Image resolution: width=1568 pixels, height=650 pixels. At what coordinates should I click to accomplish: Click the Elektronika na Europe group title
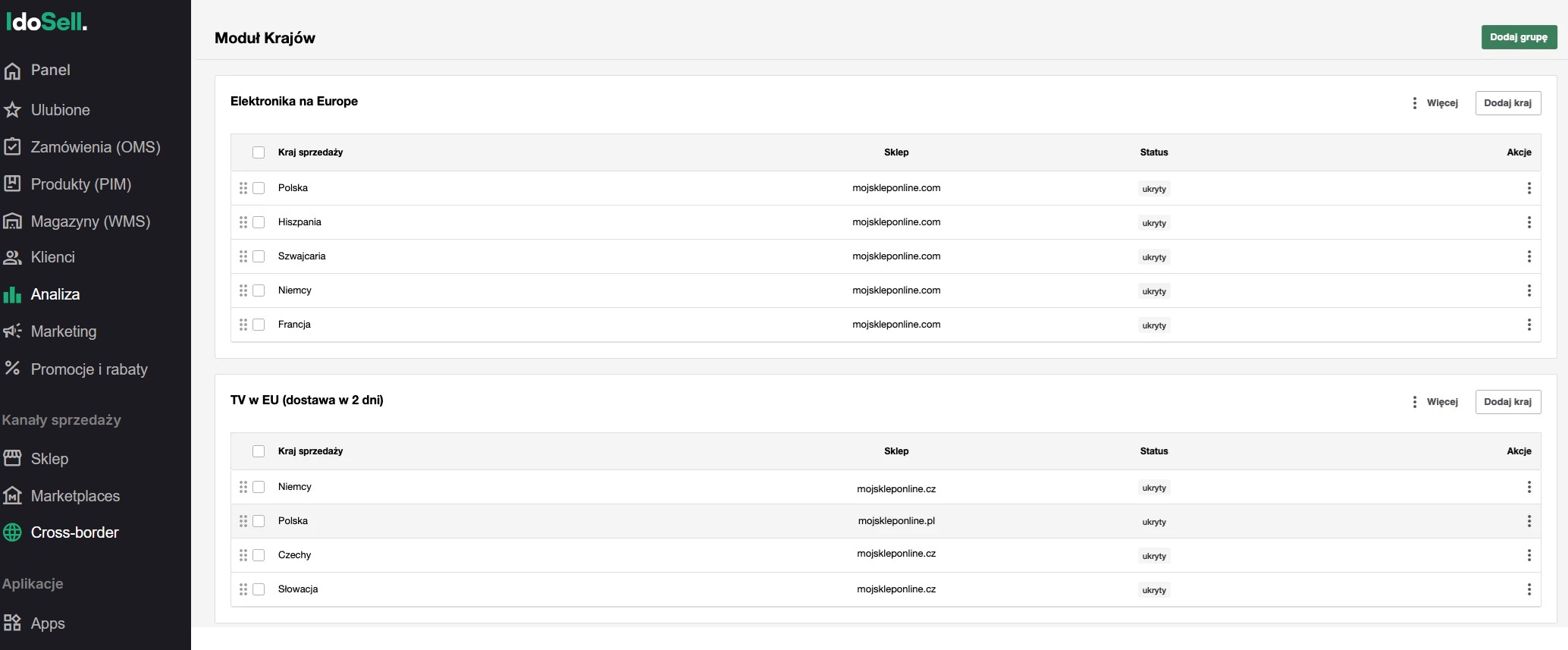[x=294, y=102]
